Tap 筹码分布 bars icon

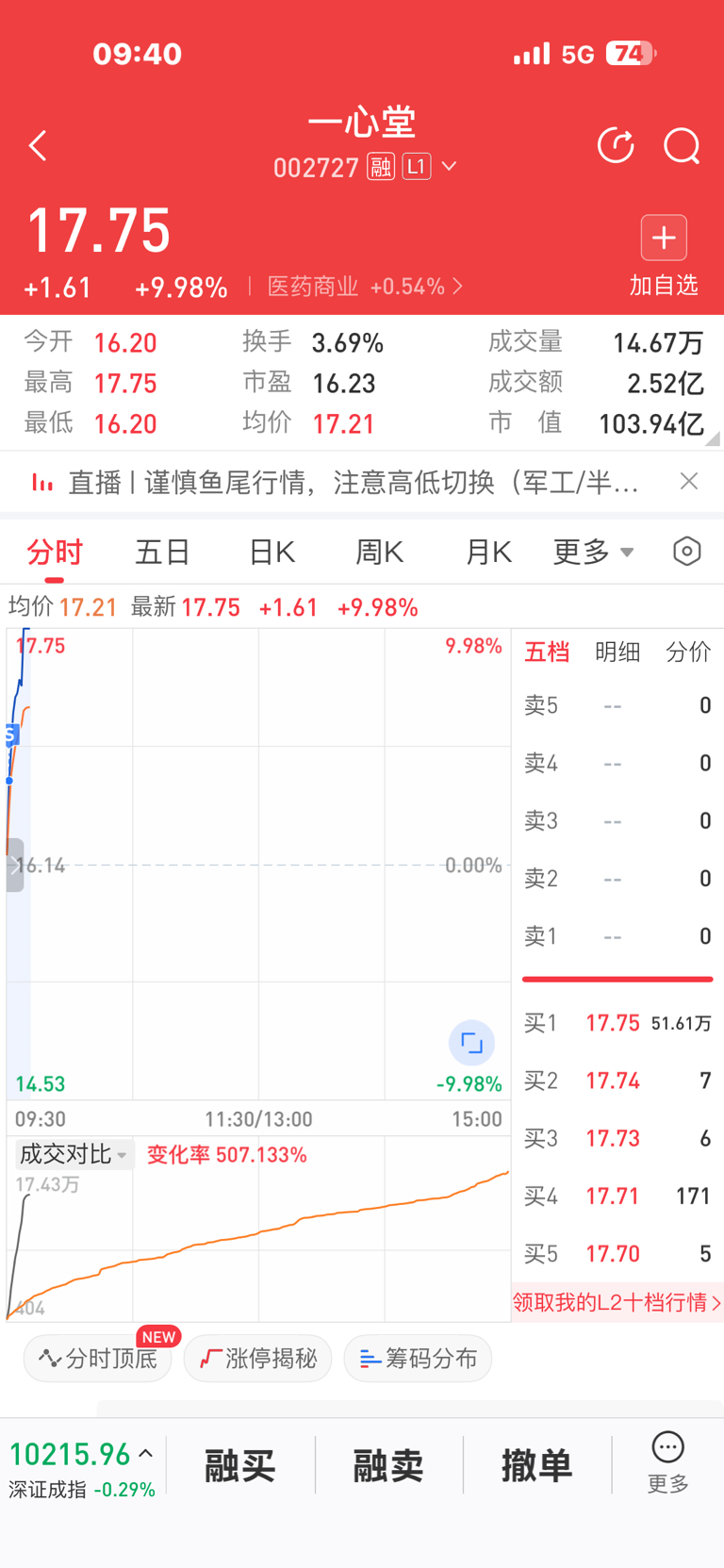click(370, 1359)
